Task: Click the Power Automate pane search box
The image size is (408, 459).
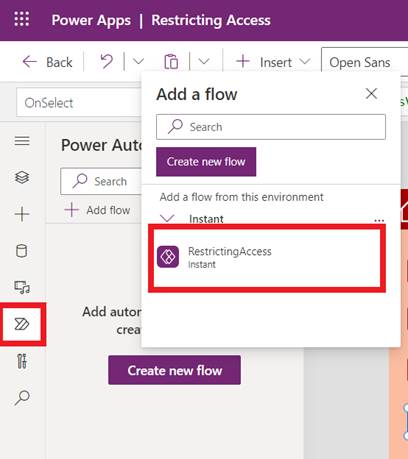Action: pos(101,181)
